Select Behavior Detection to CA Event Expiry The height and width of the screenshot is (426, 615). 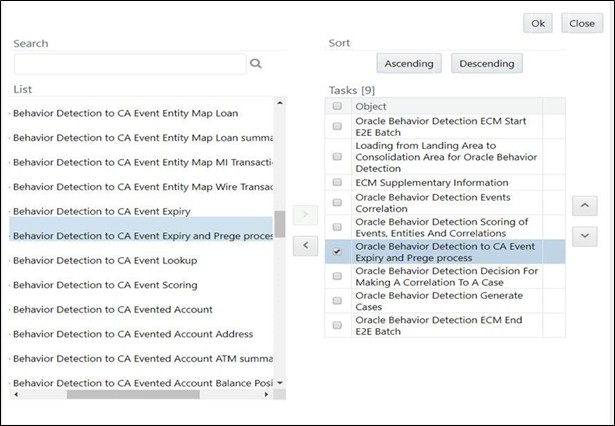[102, 211]
